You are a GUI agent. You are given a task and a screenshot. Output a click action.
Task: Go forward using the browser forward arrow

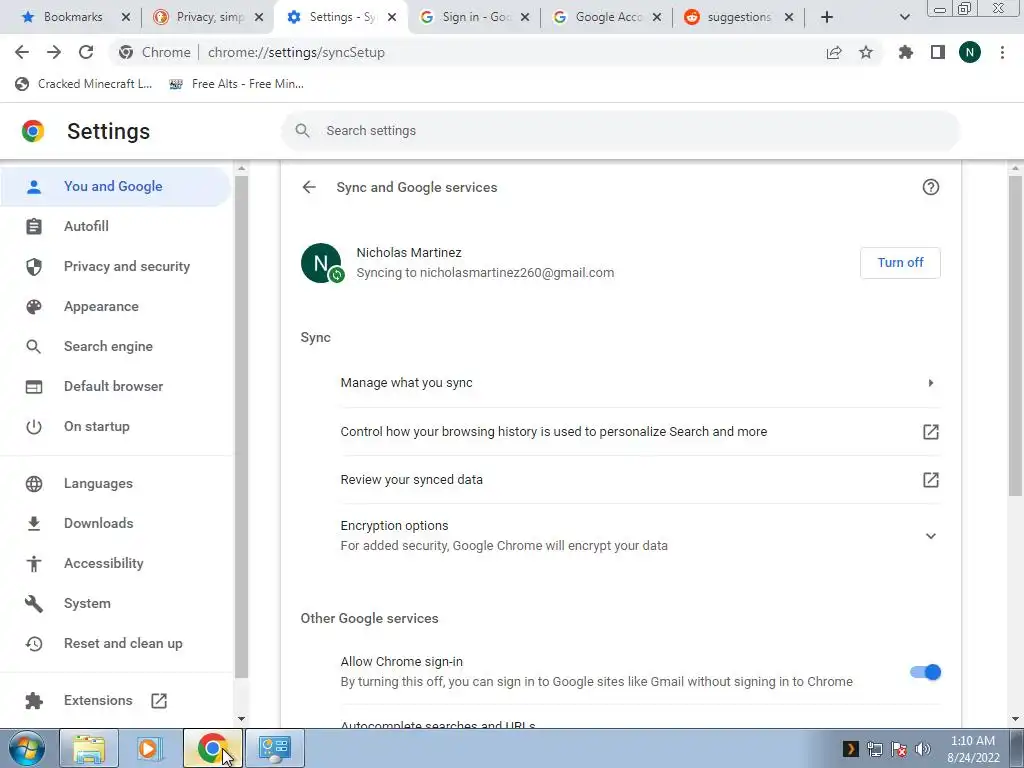[x=54, y=52]
